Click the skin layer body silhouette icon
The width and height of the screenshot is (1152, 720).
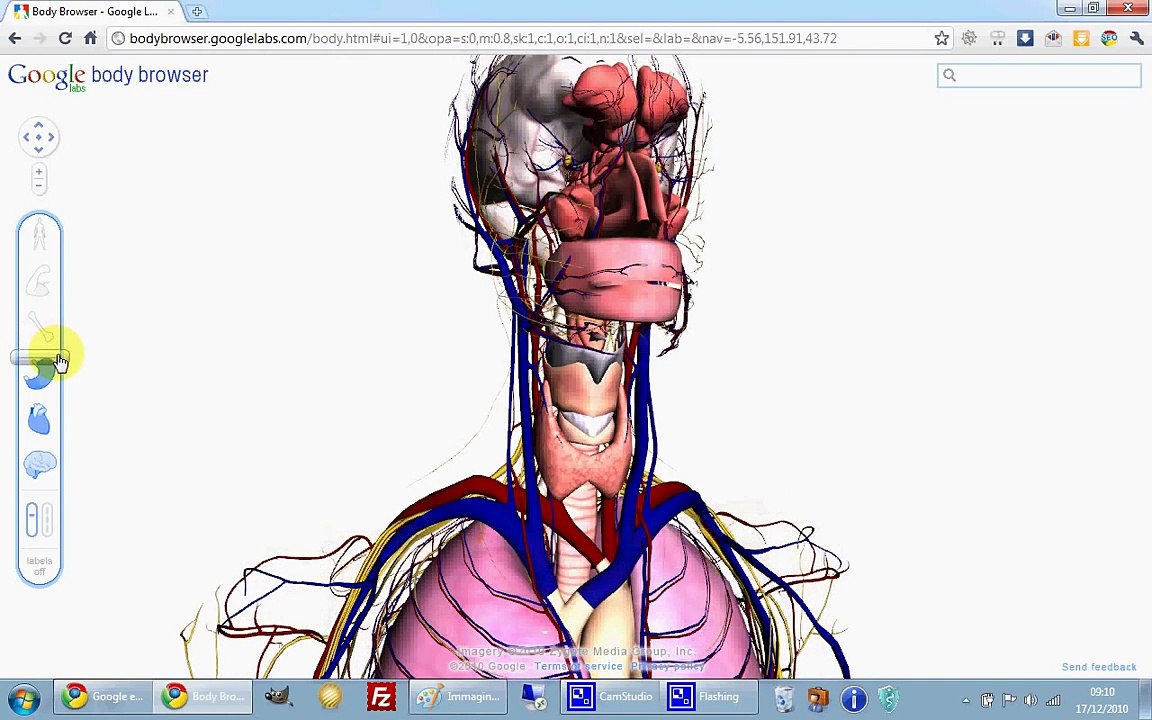click(x=39, y=235)
